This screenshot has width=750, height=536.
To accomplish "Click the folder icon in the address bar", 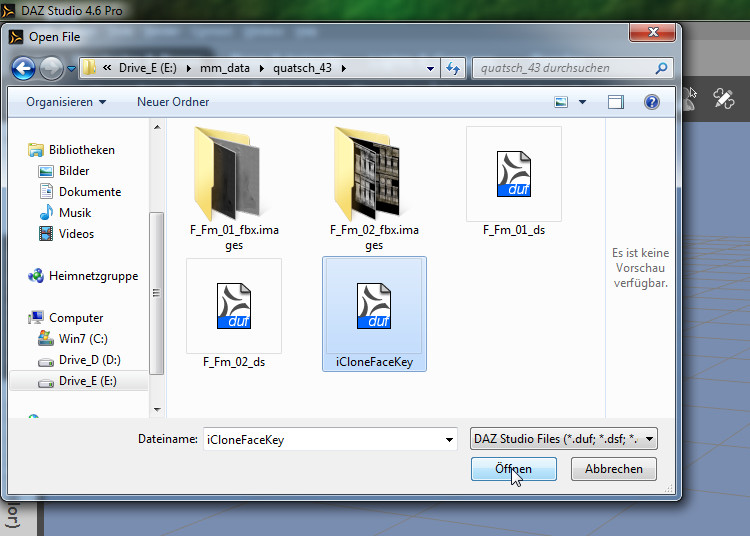I will click(89, 68).
